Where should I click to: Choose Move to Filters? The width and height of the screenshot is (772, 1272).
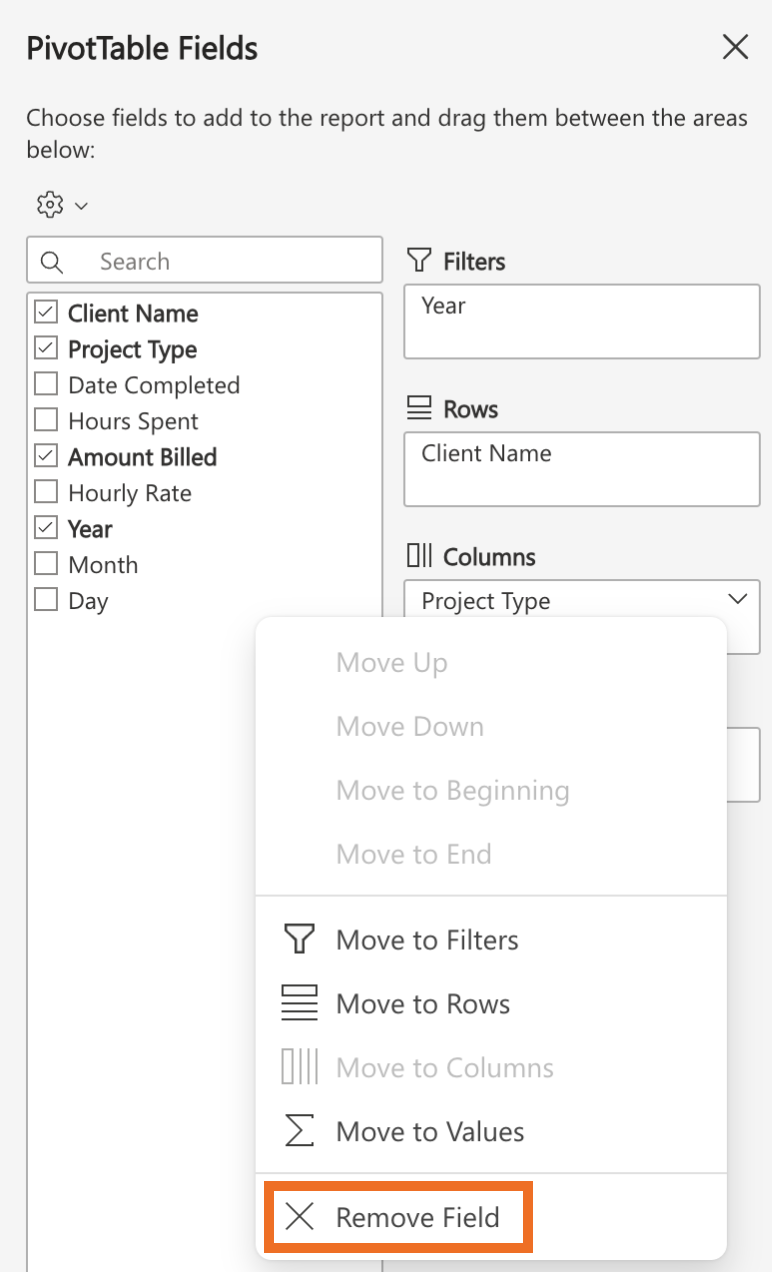pos(427,940)
